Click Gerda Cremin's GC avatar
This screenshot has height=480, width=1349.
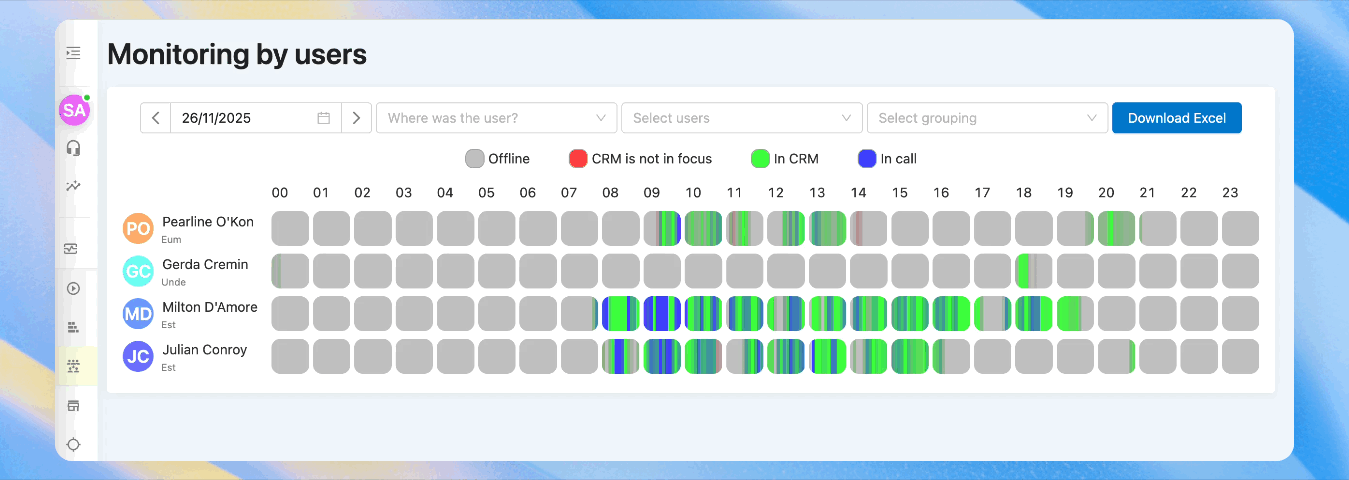click(139, 272)
